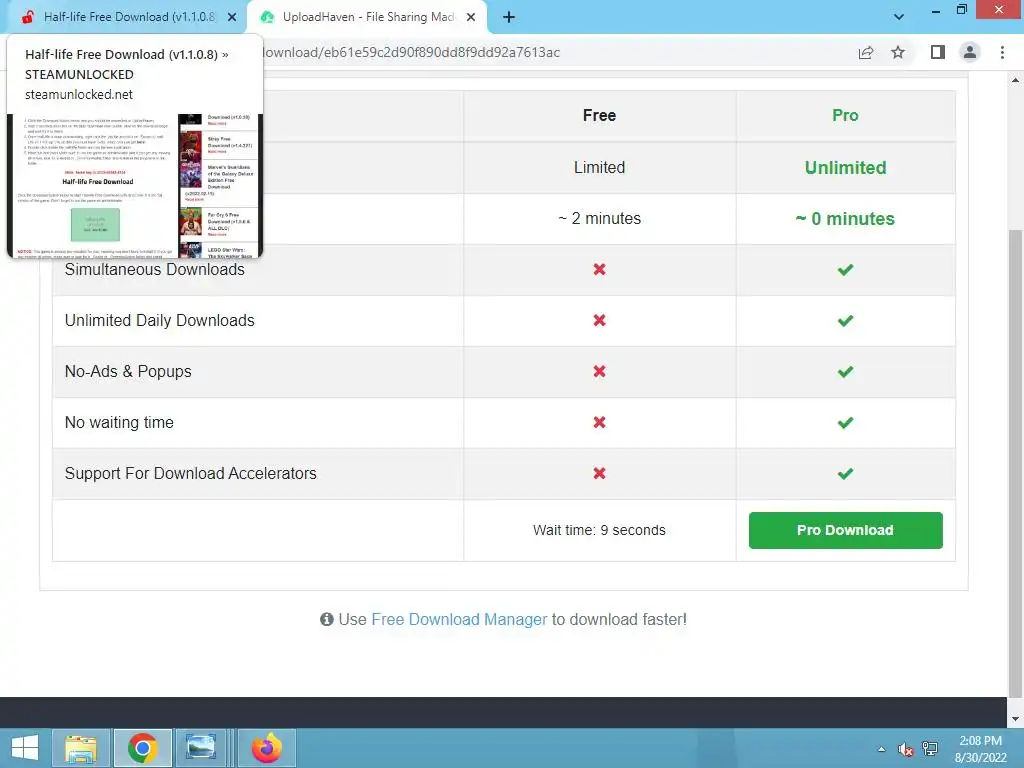Close the UploadHaven tab
Viewport: 1024px width, 768px height.
point(471,18)
